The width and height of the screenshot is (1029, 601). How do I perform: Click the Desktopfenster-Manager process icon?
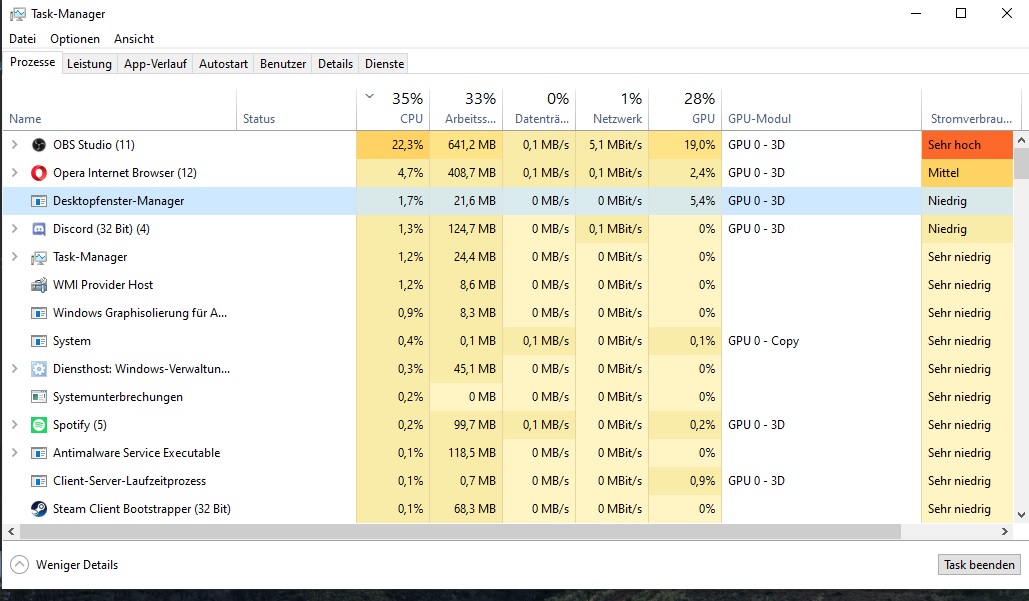point(39,201)
